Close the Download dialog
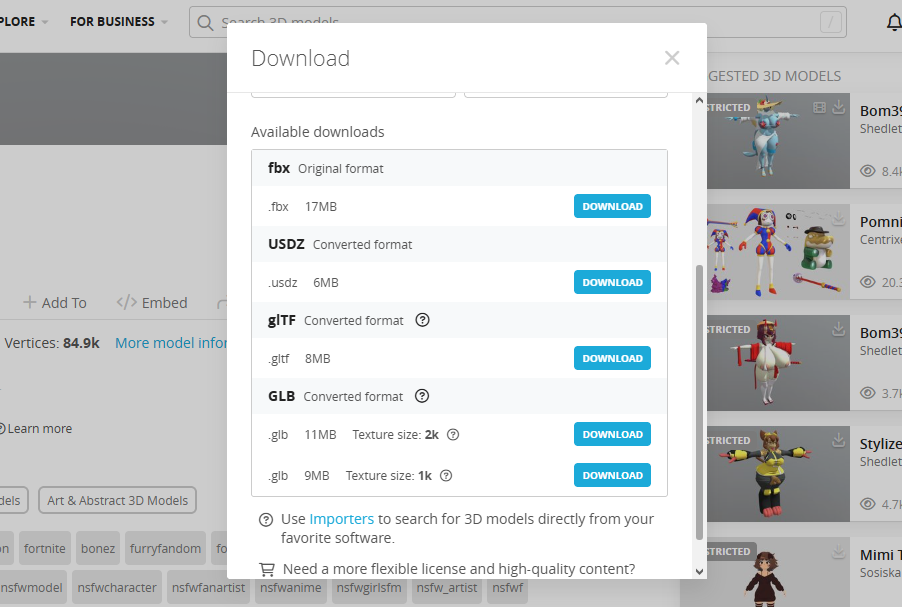Image resolution: width=902 pixels, height=607 pixels. click(672, 58)
